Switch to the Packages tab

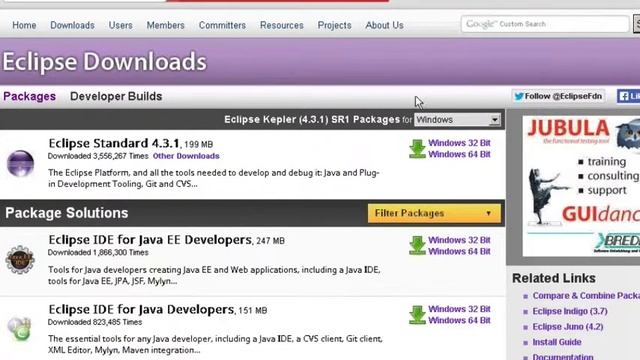click(x=29, y=96)
